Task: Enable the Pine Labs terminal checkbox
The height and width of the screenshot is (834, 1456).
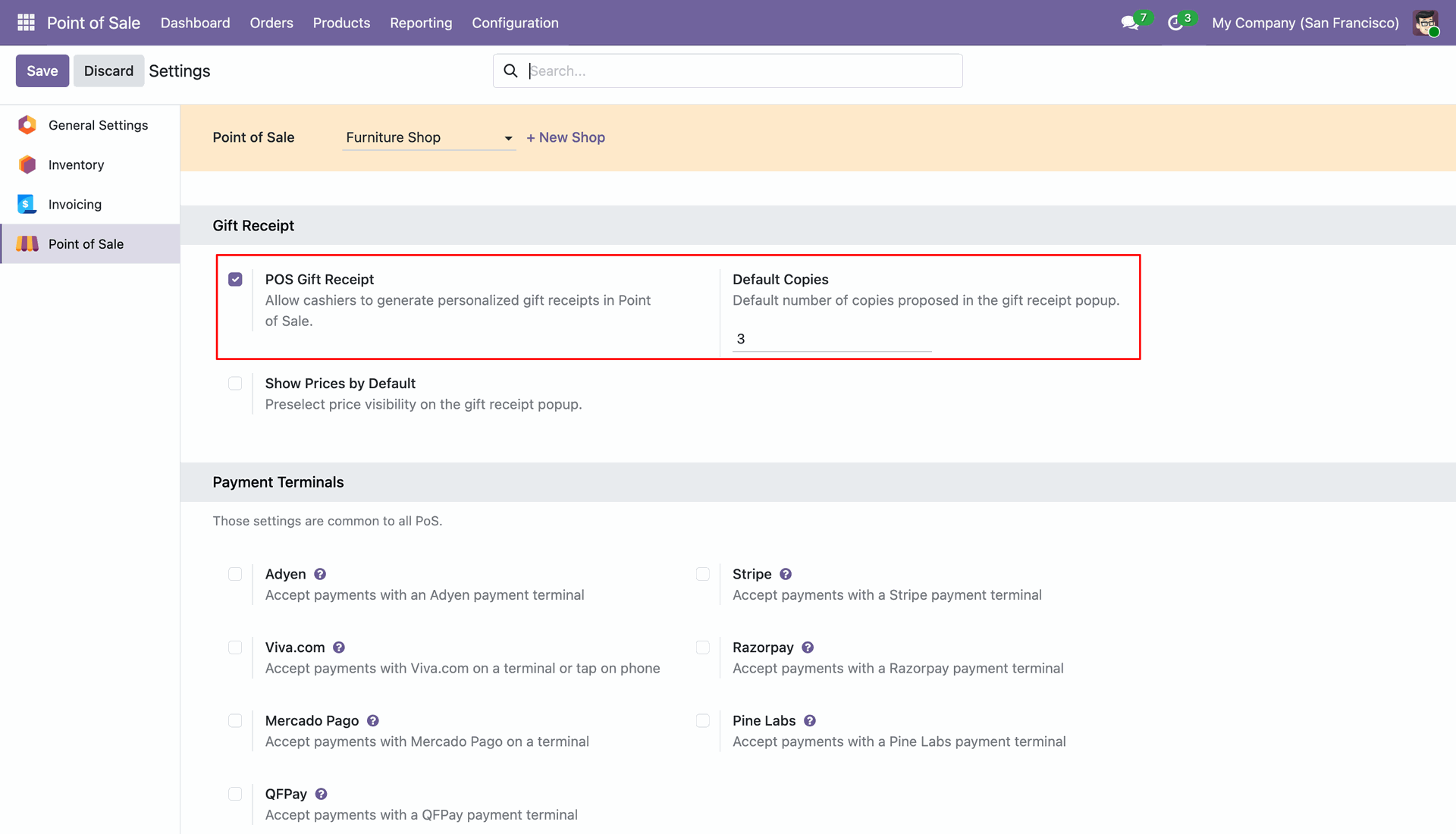Action: (x=703, y=720)
